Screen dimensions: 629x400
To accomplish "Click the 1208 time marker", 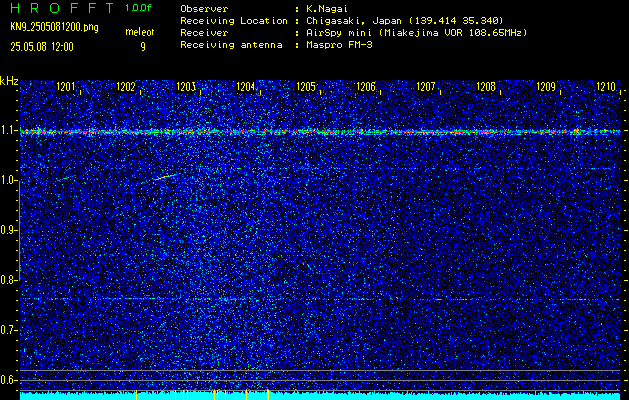I will (486, 87).
